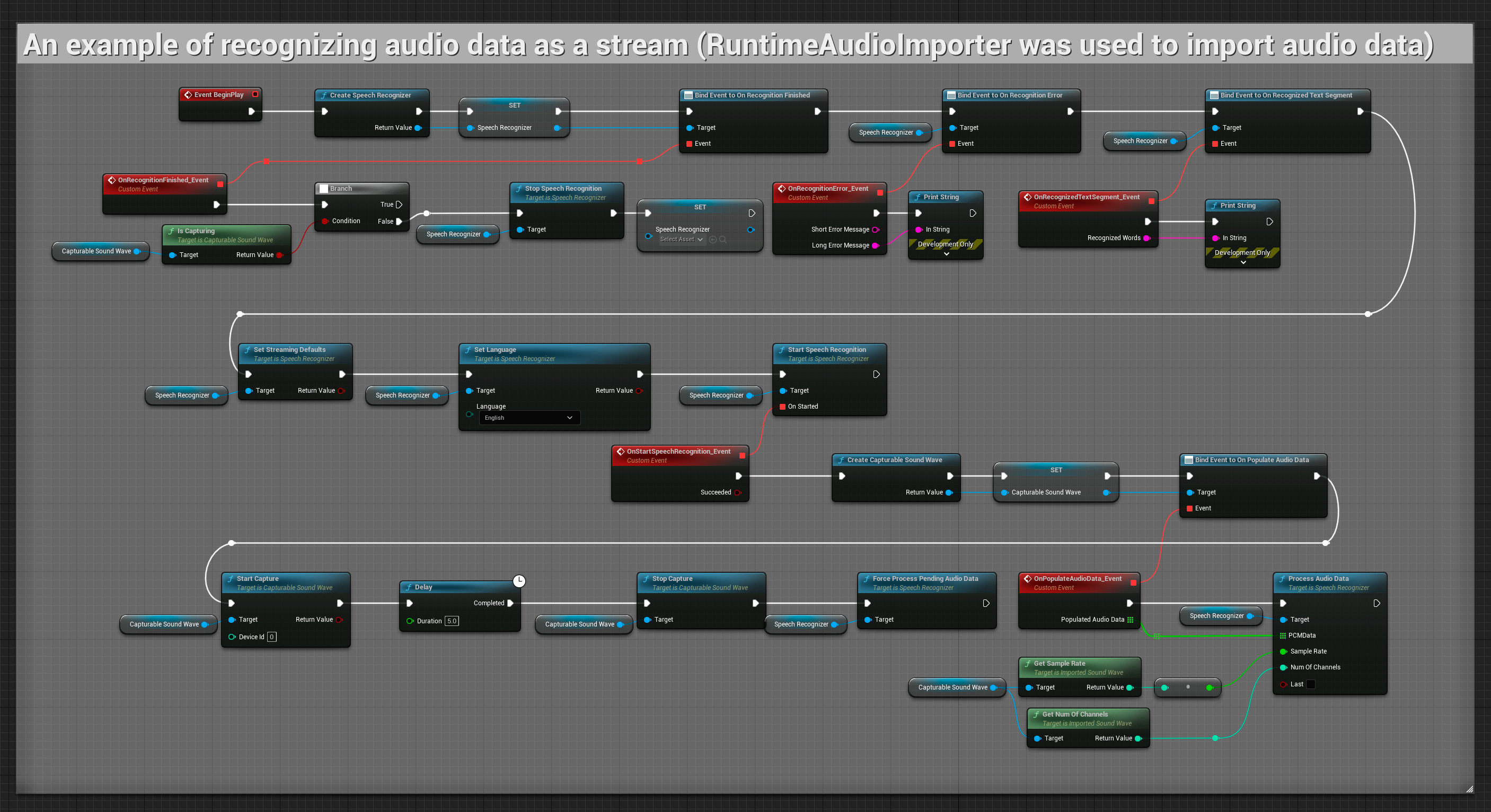Click the PCMData array pin on Process Audio Data
The image size is (1491, 812).
[1283, 636]
